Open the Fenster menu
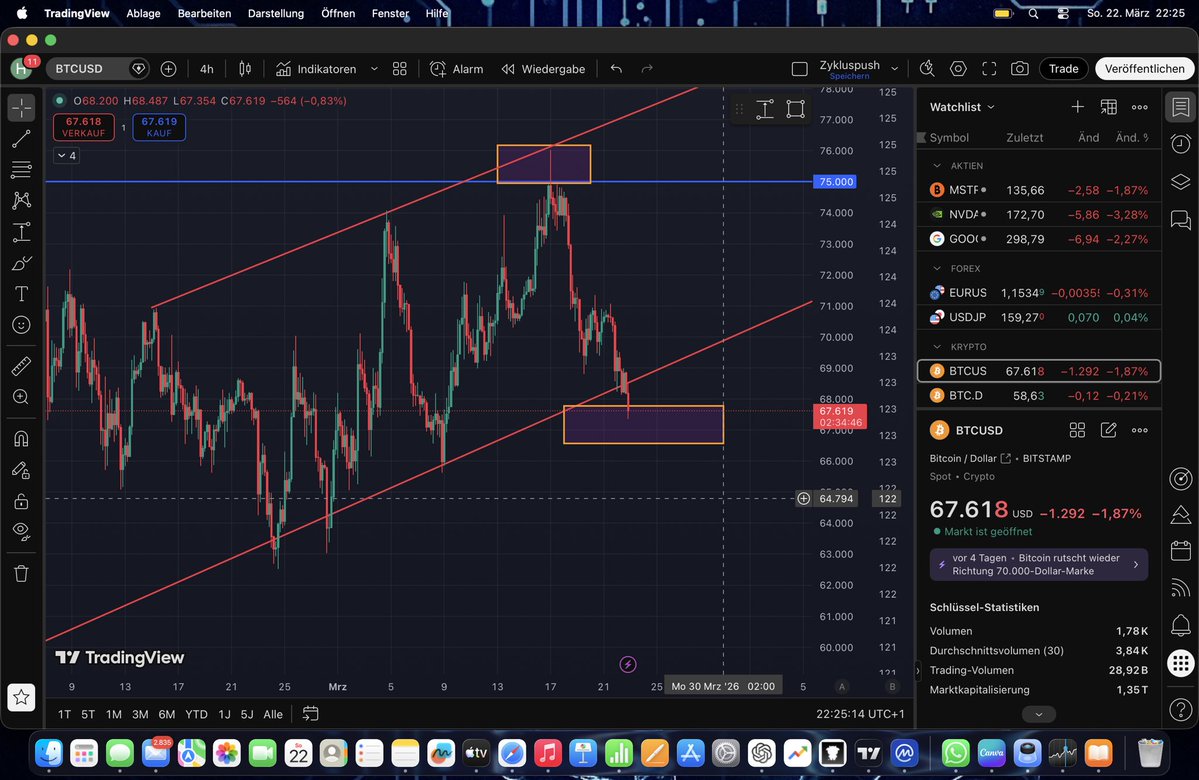The height and width of the screenshot is (780, 1199). coord(390,13)
